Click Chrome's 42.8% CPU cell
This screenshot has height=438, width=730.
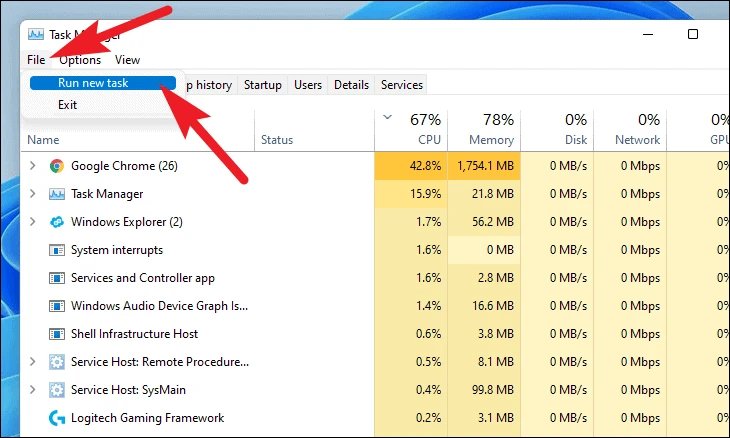click(411, 166)
